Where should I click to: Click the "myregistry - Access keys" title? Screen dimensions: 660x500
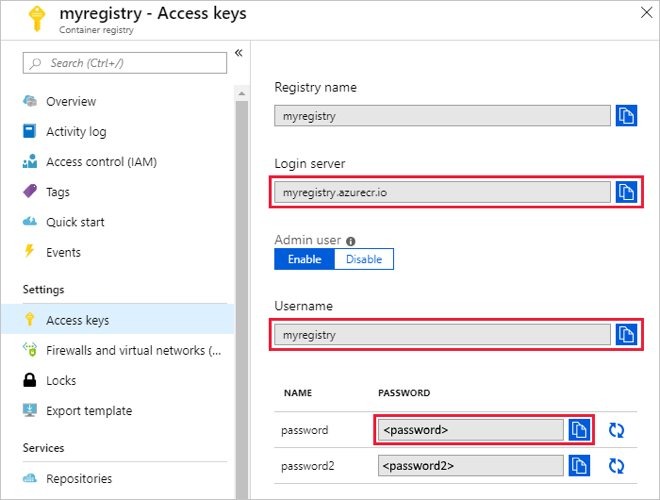[153, 13]
